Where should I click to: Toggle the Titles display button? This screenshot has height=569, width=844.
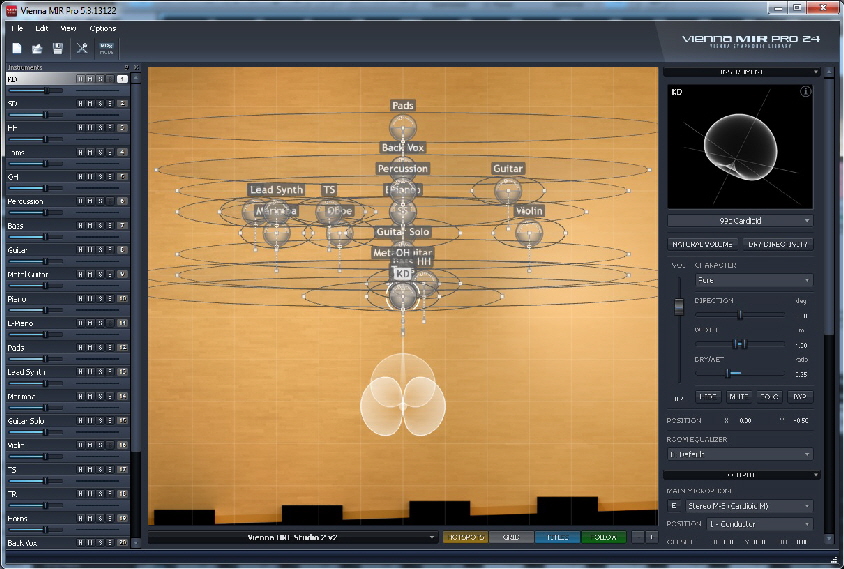pos(558,537)
